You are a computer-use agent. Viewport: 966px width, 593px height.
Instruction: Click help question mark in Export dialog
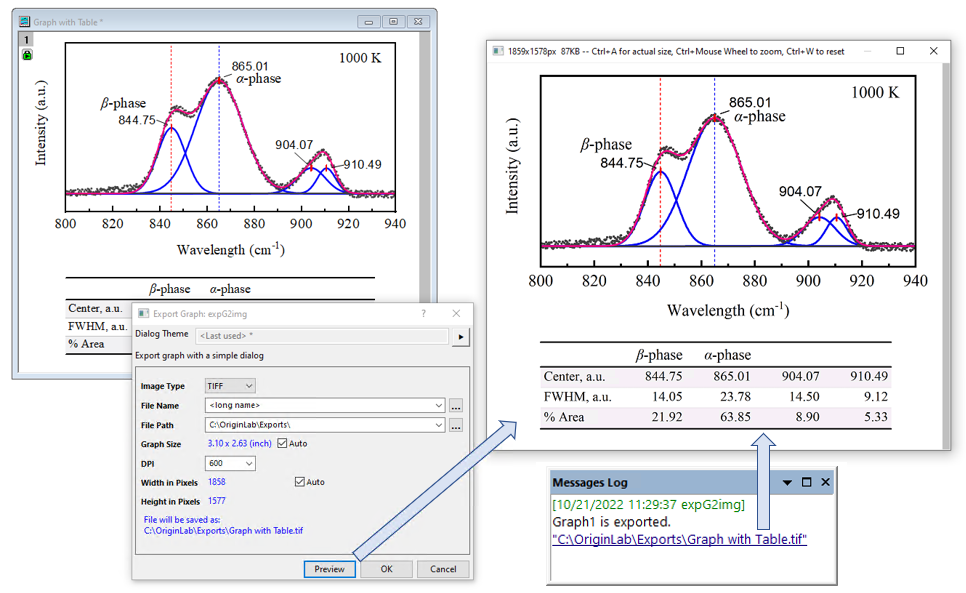pyautogui.click(x=423, y=314)
